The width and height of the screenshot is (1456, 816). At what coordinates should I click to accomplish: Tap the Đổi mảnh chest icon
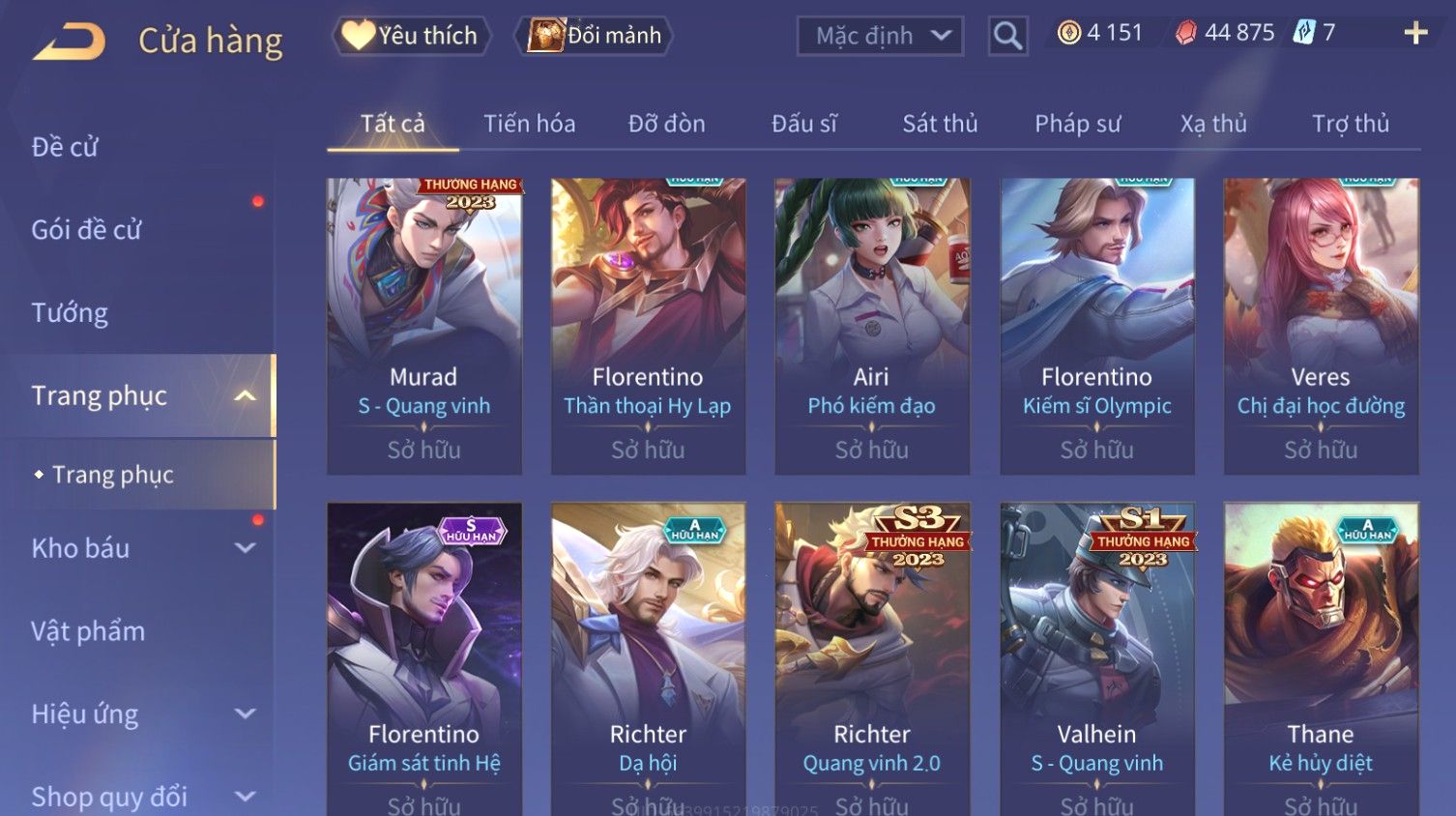pos(545,35)
